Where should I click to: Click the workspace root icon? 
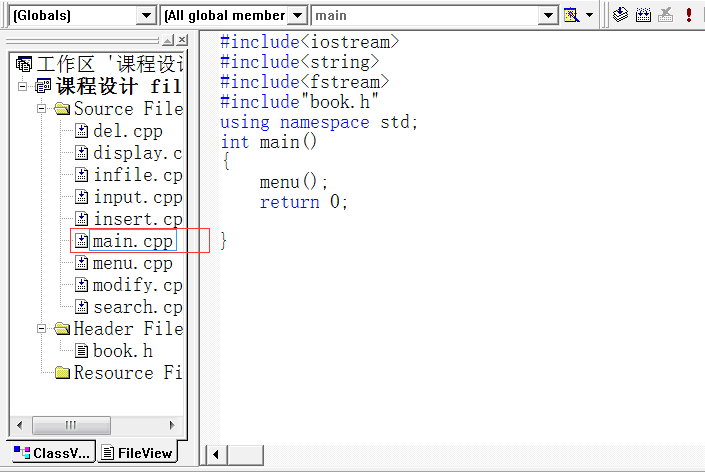(24, 64)
